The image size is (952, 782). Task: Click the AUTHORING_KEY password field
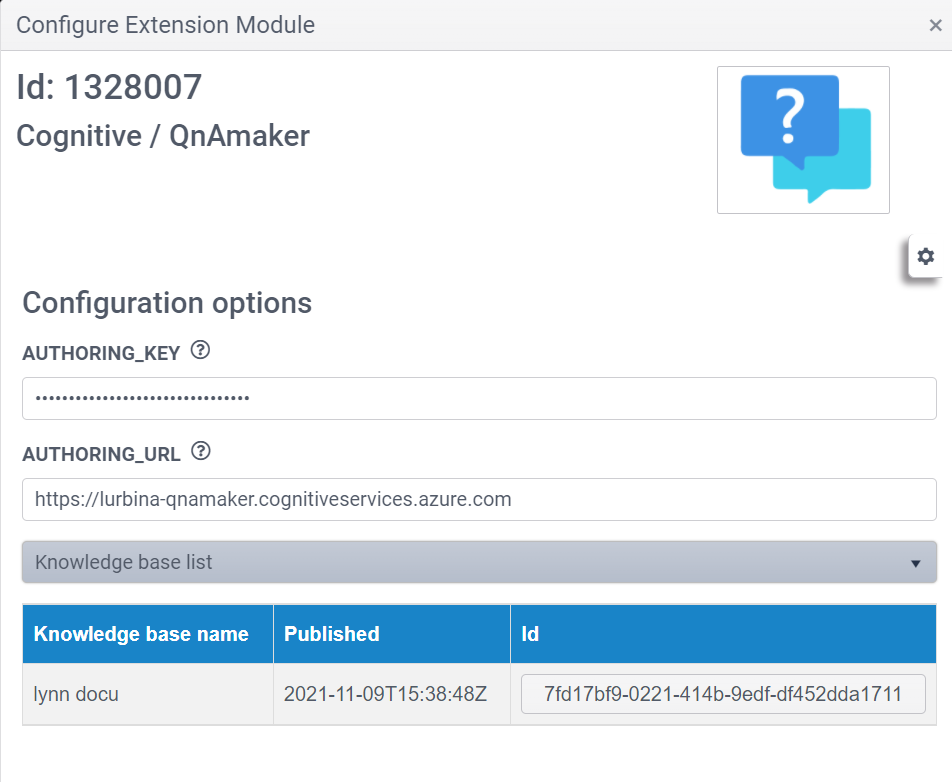click(x=480, y=398)
